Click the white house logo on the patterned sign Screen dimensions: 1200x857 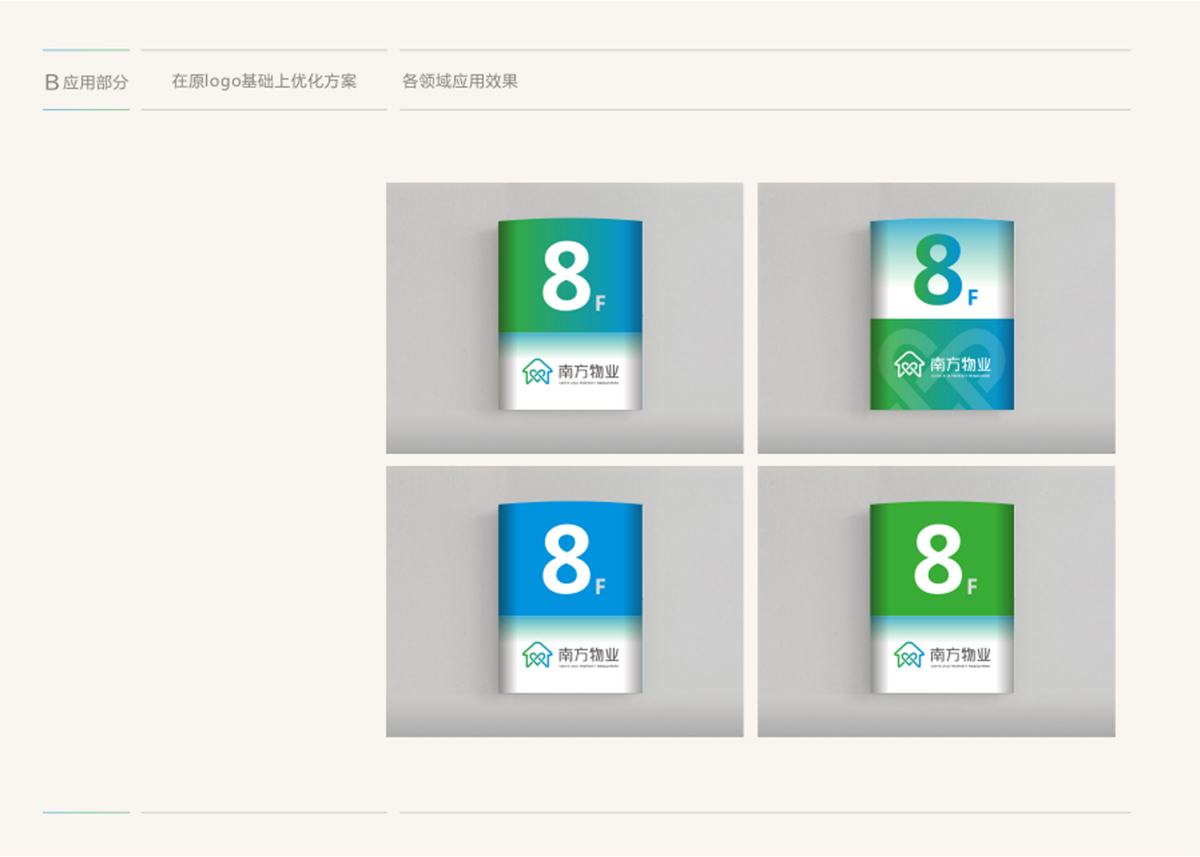click(x=908, y=364)
